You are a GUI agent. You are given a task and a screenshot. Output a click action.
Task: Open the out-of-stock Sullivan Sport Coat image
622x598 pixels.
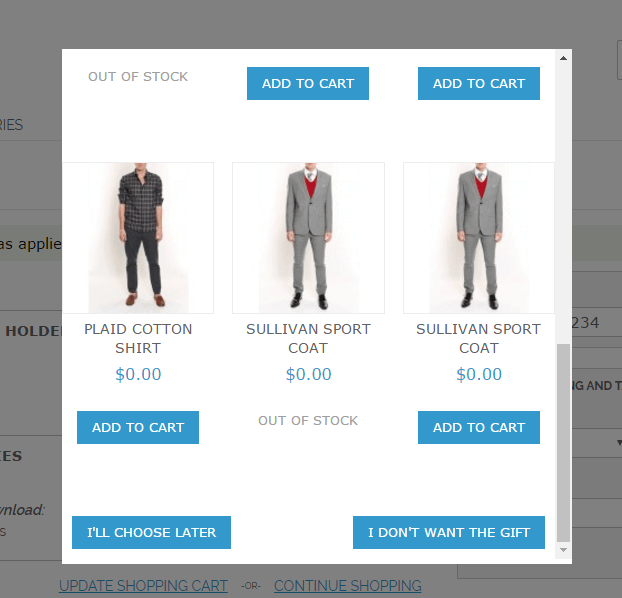308,238
